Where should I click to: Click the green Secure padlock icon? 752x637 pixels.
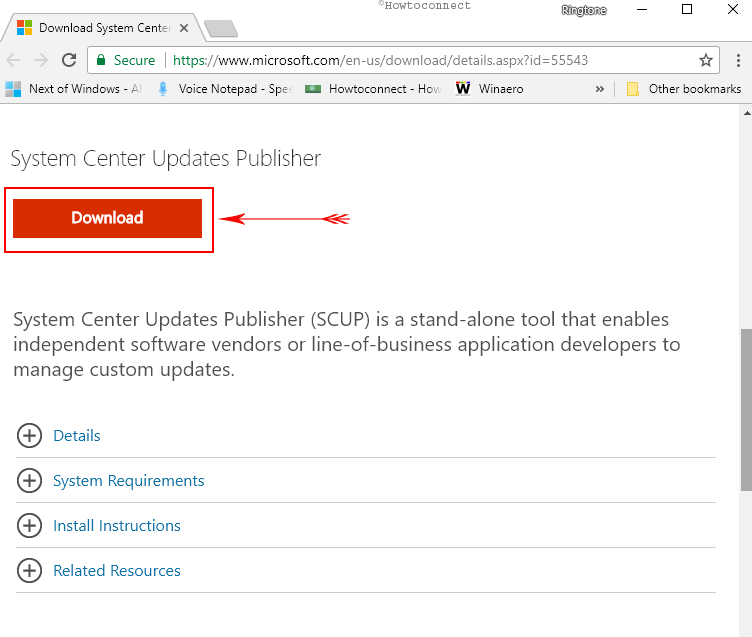[x=101, y=60]
